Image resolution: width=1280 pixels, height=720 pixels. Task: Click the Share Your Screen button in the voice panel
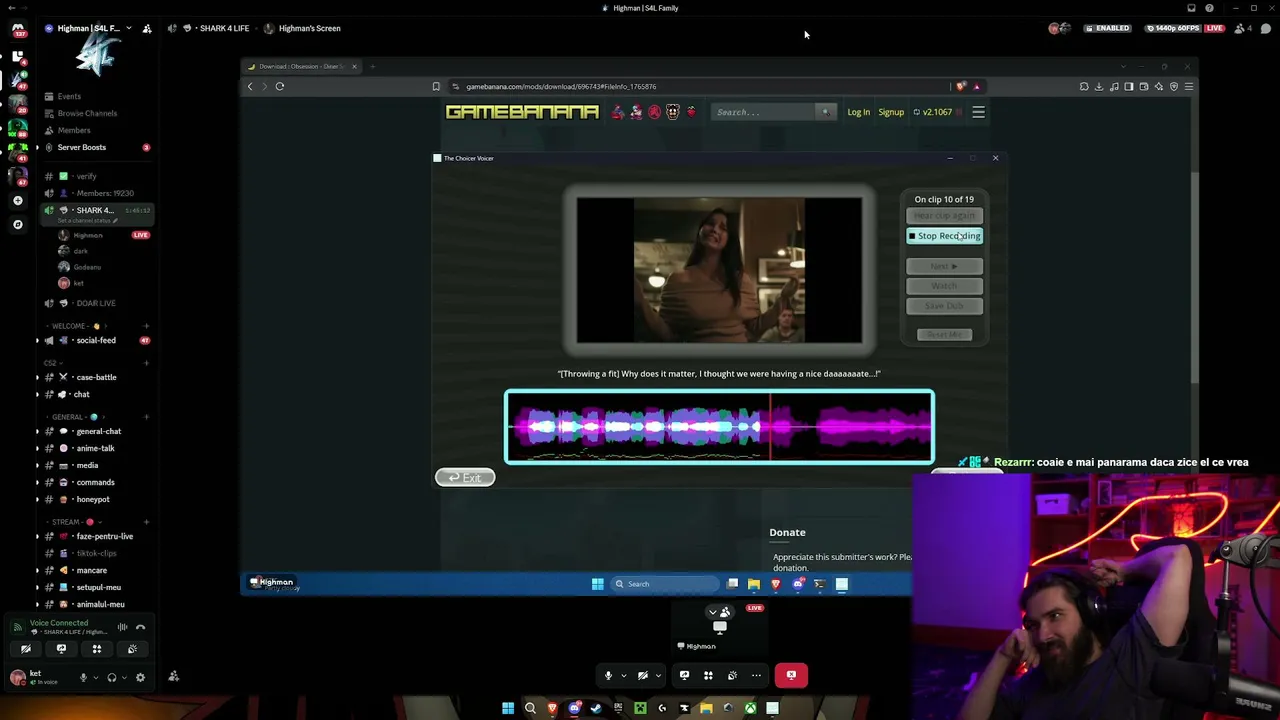(x=61, y=649)
